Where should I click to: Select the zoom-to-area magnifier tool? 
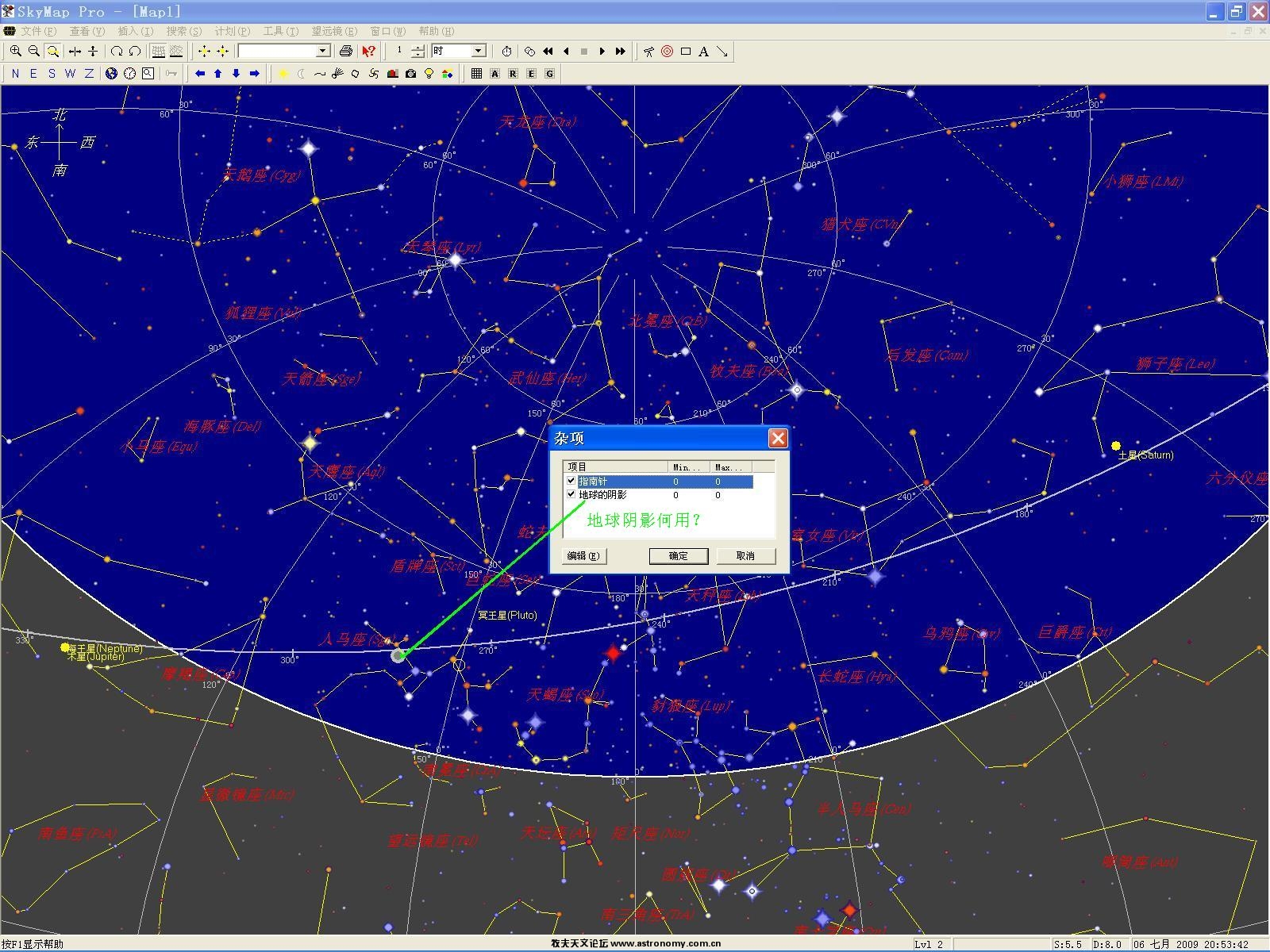click(52, 51)
